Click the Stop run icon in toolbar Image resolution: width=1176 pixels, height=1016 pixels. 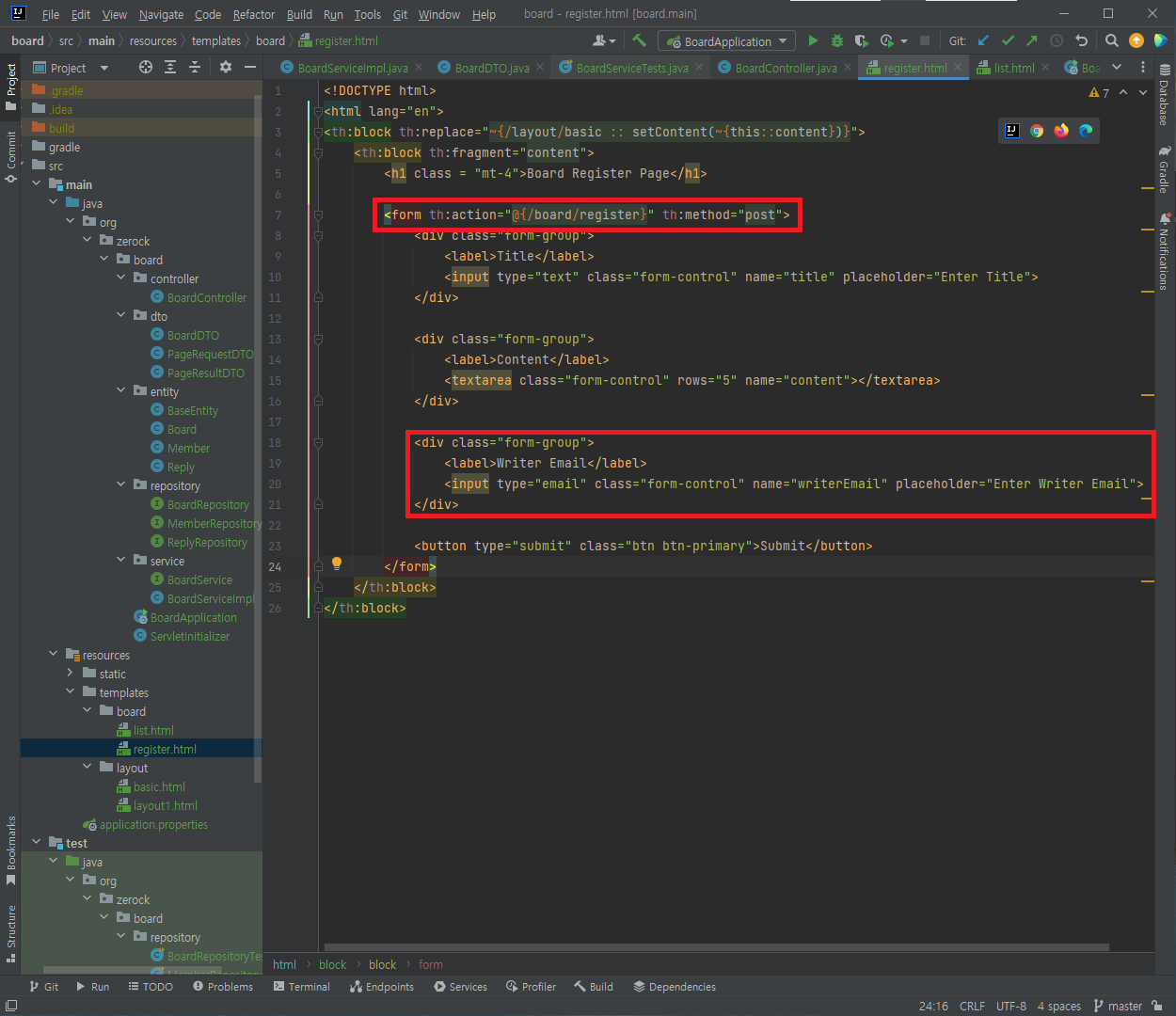[925, 40]
